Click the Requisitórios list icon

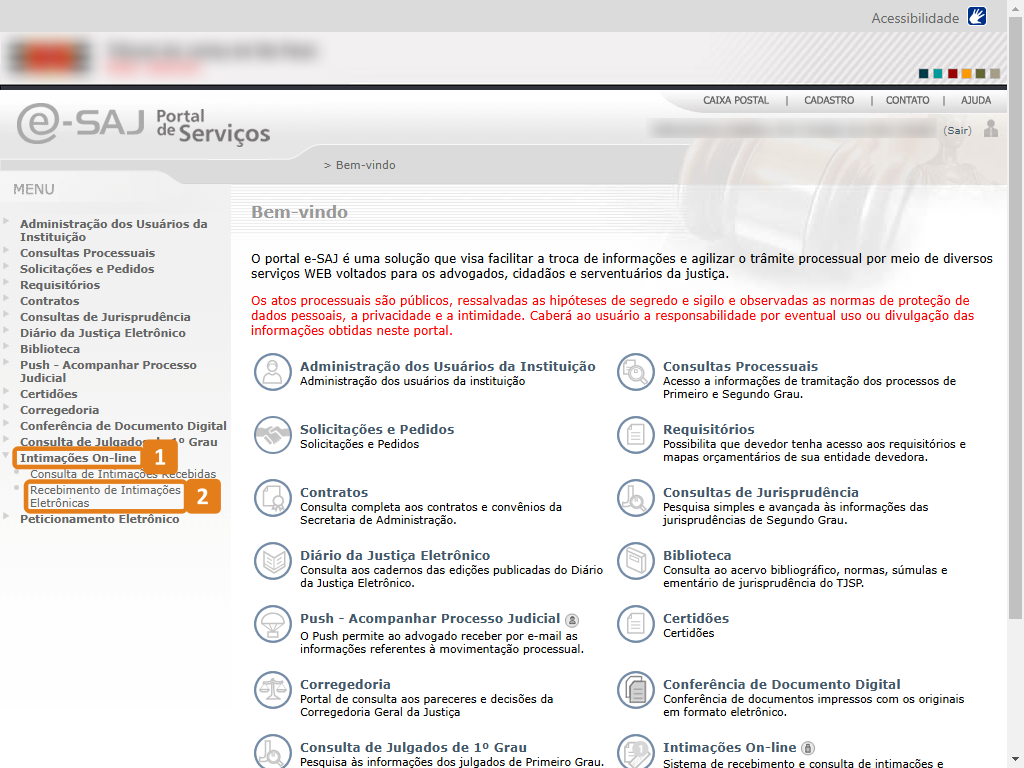coord(635,435)
